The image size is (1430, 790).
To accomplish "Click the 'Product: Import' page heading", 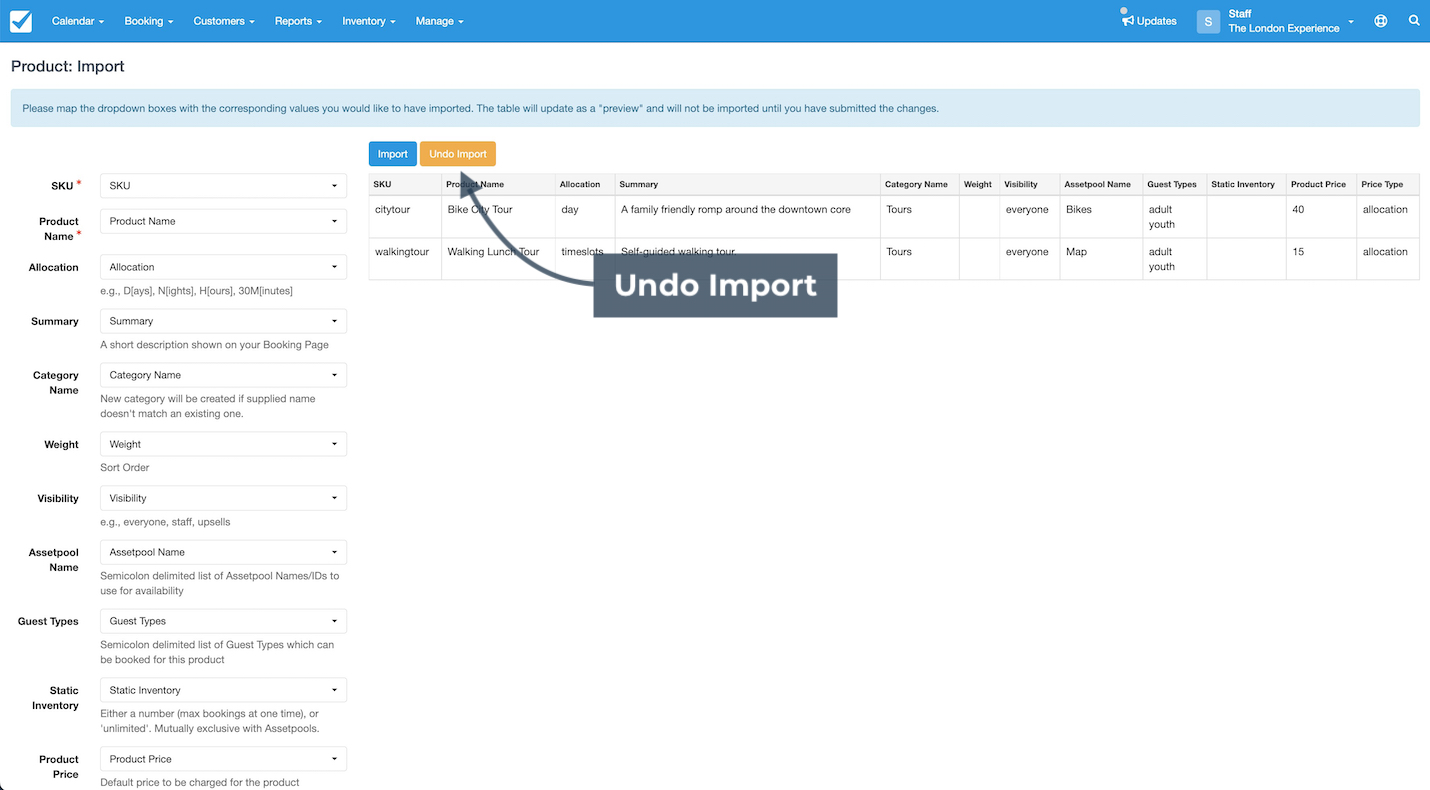I will (68, 67).
